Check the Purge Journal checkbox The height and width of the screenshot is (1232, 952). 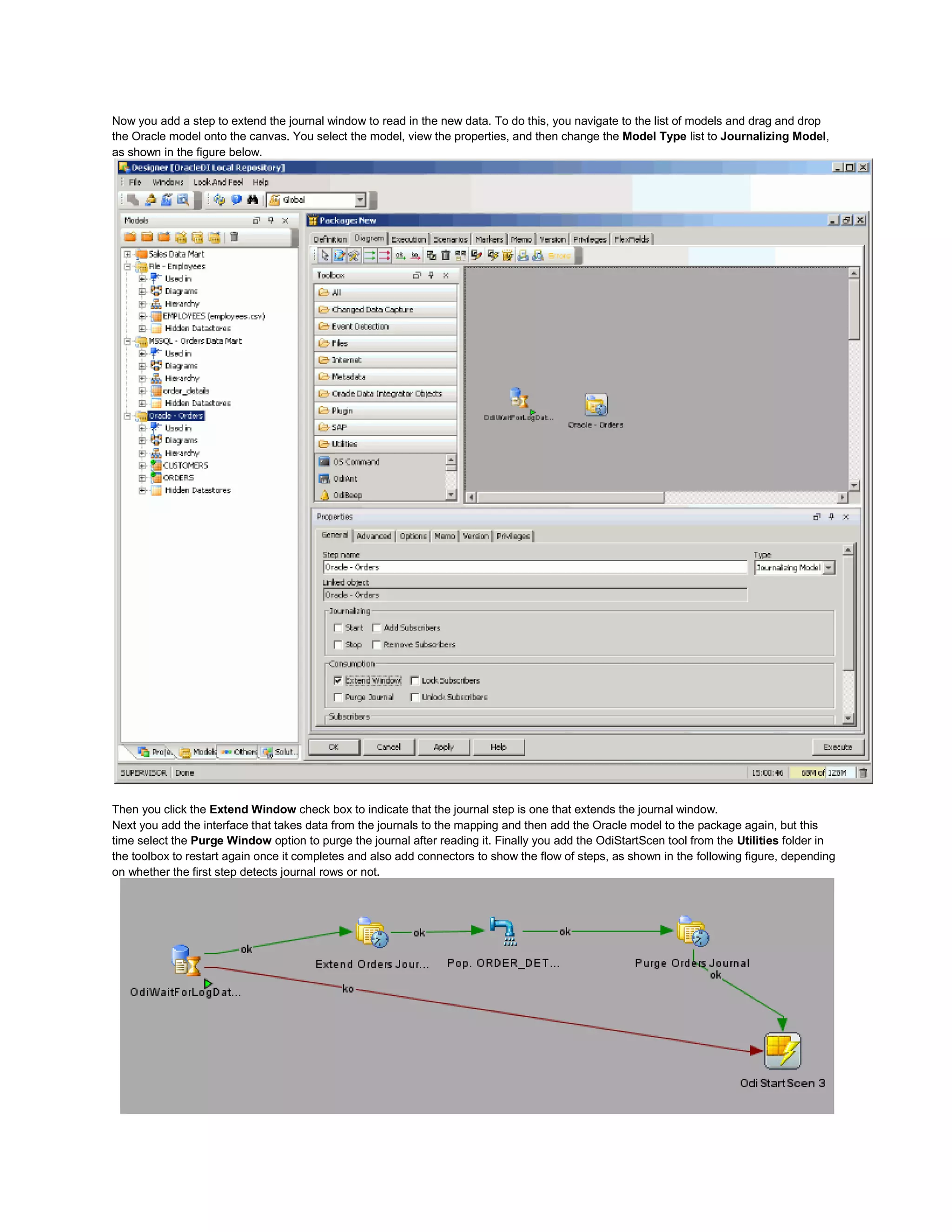pos(338,698)
